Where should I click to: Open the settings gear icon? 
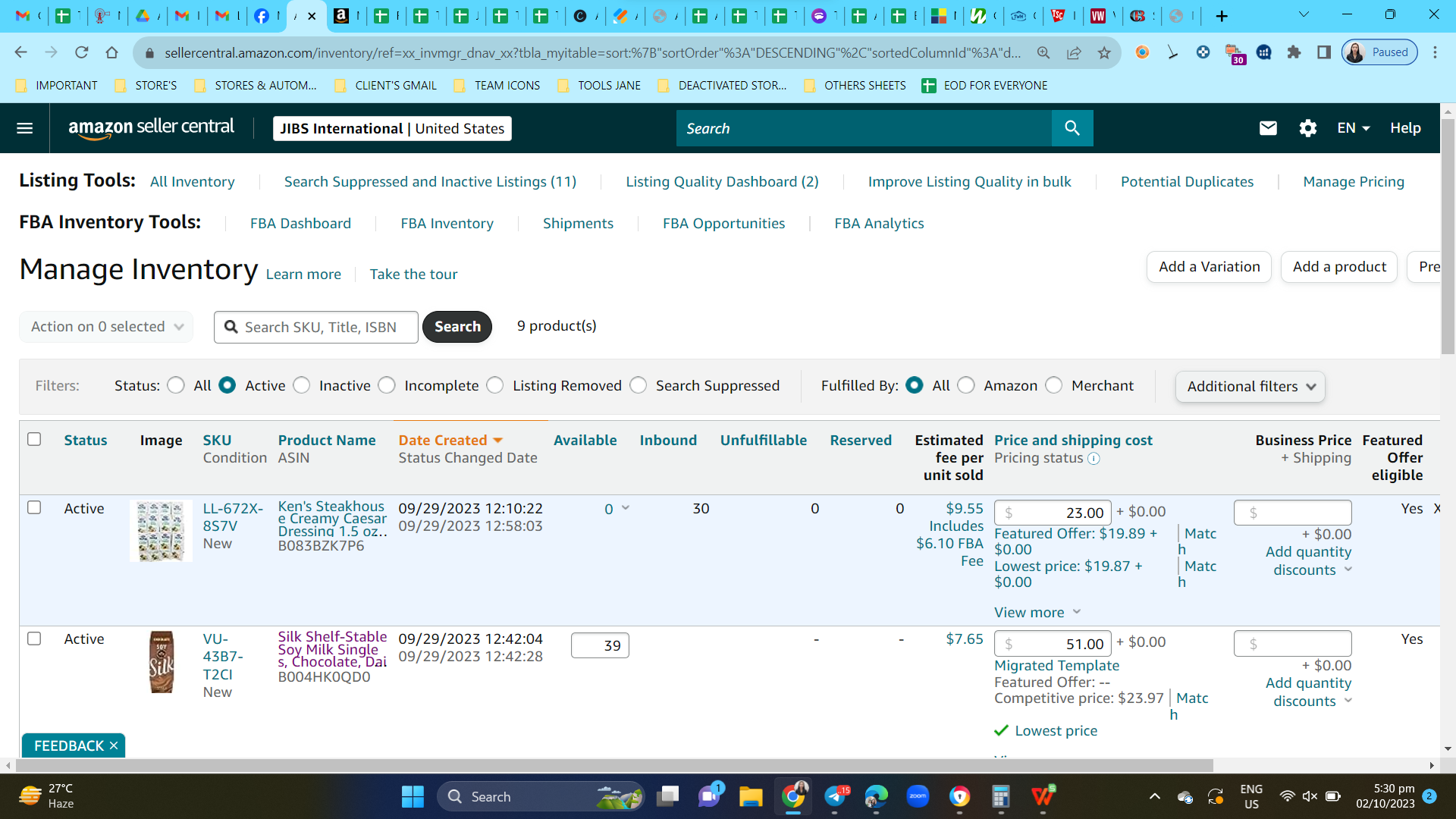point(1307,128)
